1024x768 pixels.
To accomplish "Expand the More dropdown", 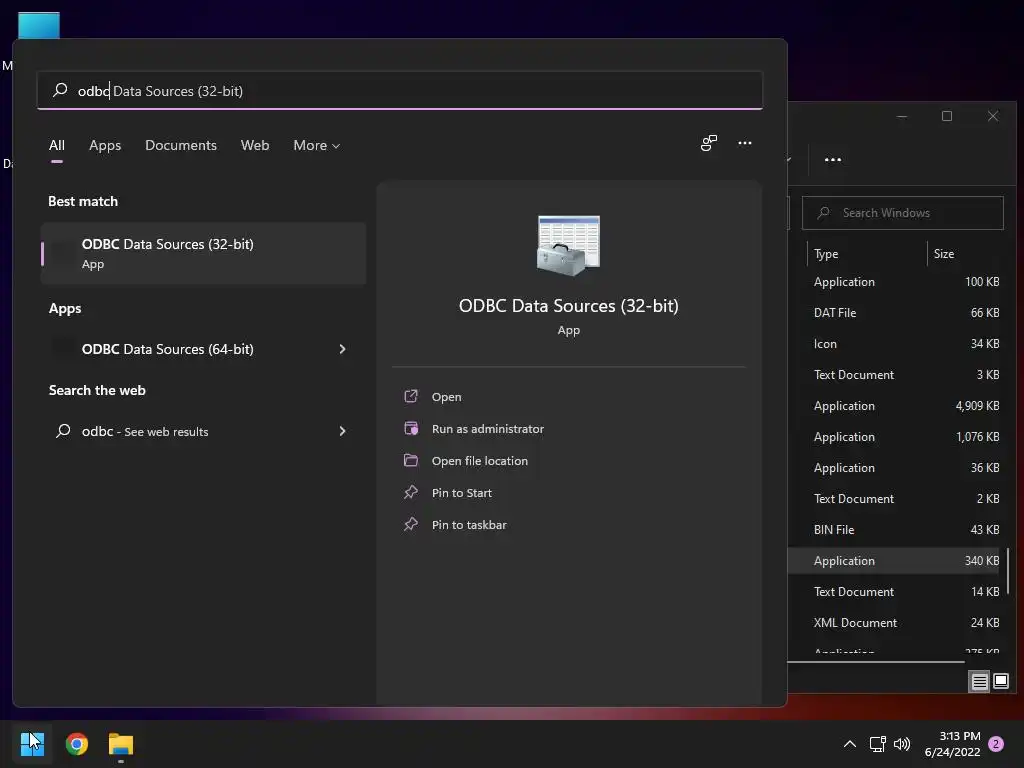I will pos(317,145).
